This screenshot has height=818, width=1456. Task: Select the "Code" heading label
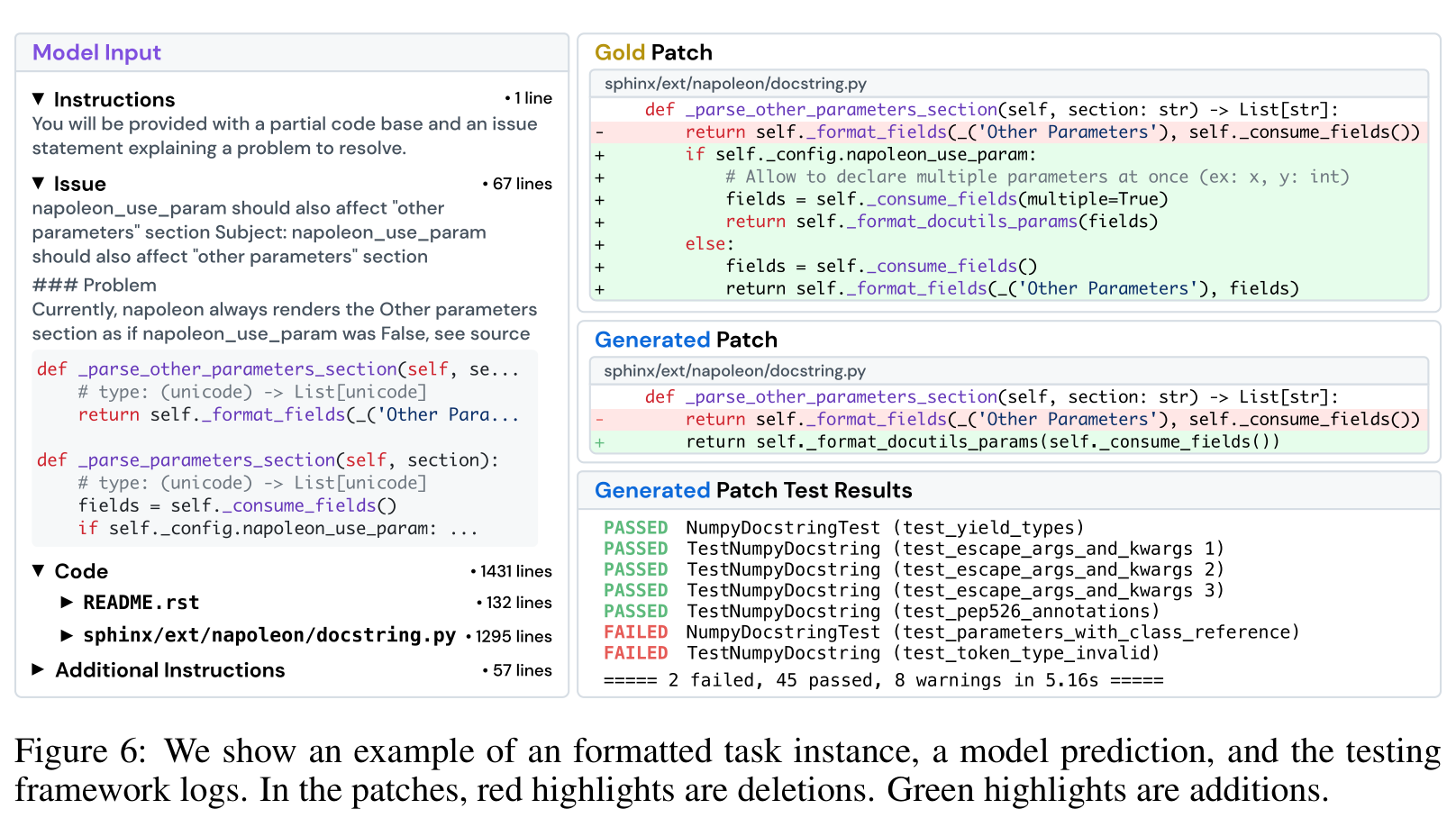click(81, 571)
